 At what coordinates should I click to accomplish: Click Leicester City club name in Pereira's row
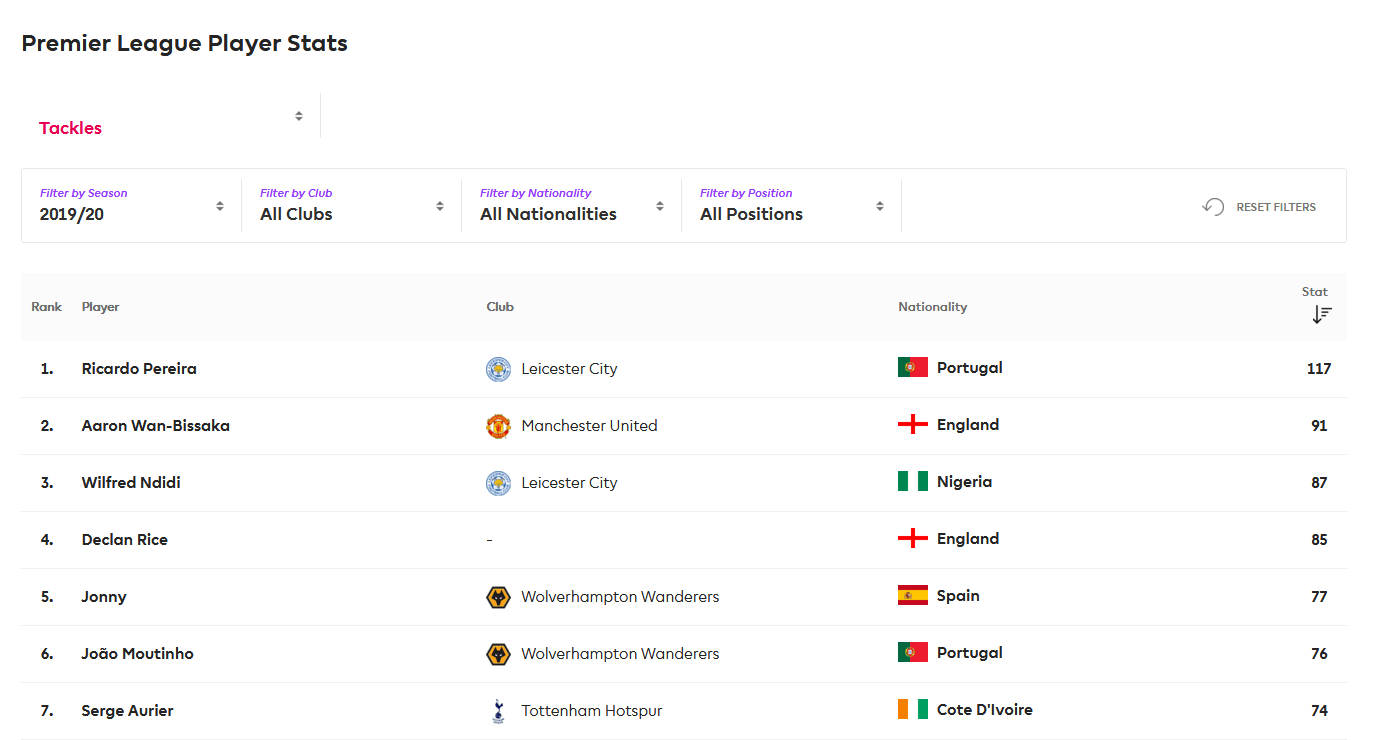569,369
